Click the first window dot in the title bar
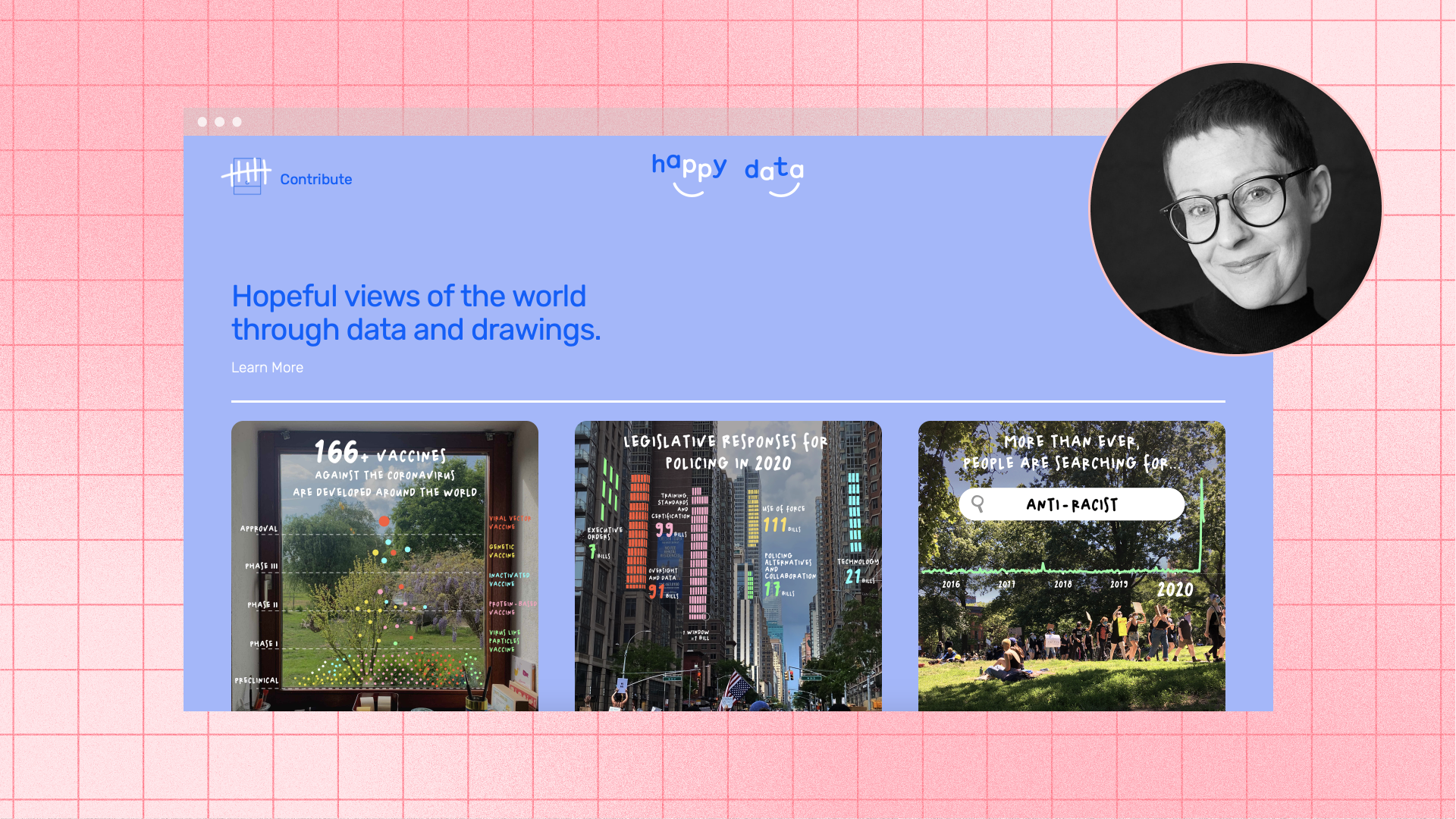This screenshot has height=819, width=1456. tap(202, 122)
